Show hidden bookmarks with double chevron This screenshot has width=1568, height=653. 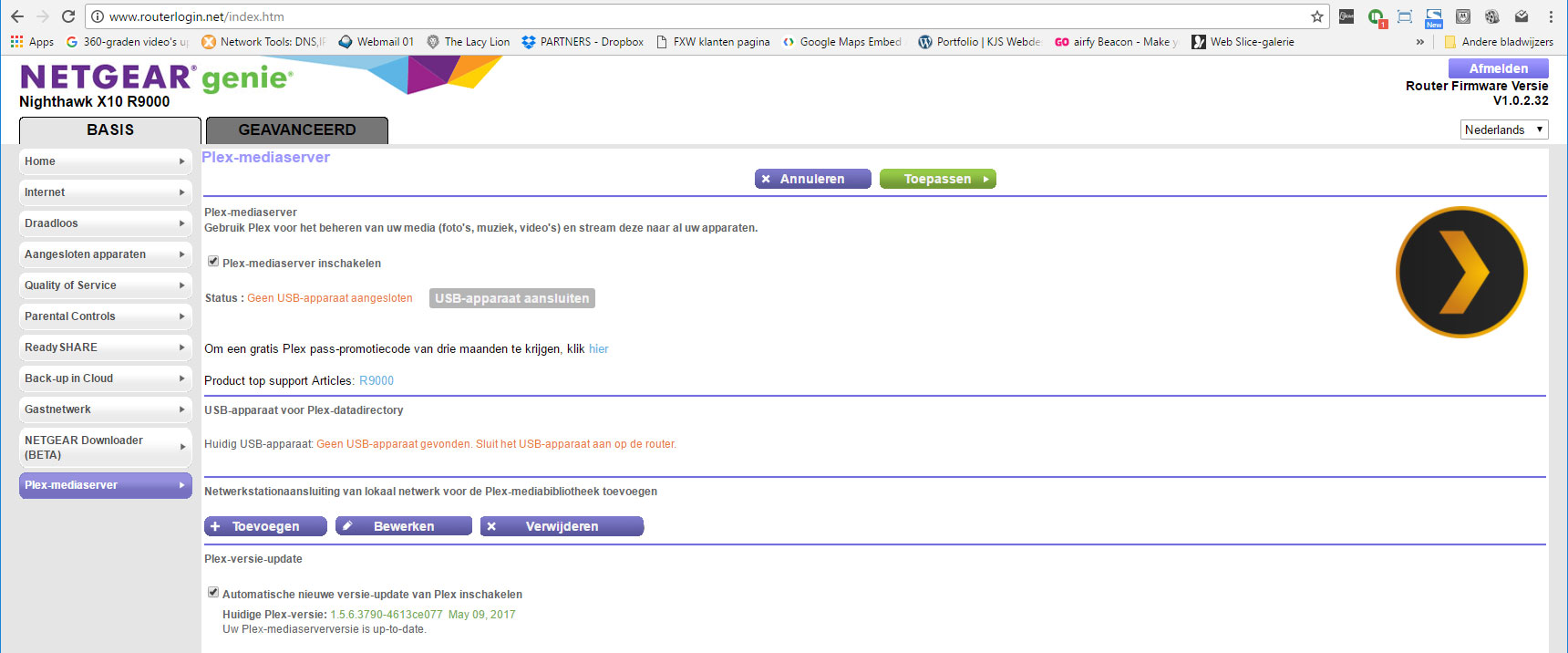tap(1419, 42)
